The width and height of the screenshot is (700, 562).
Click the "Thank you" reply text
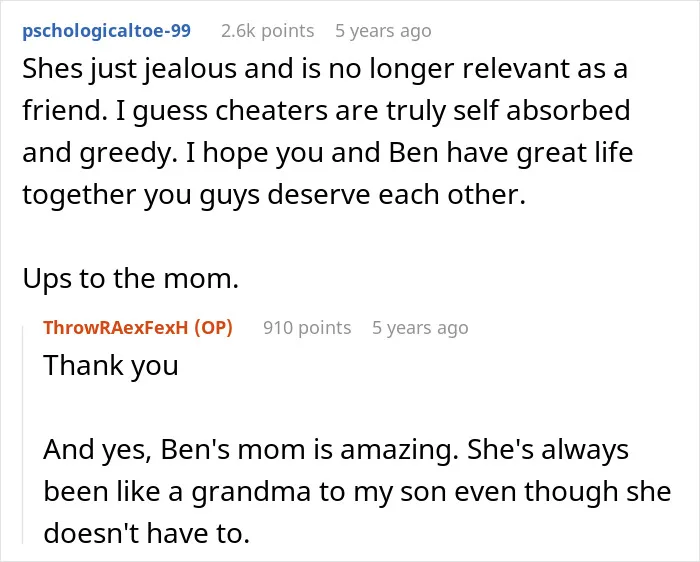pyautogui.click(x=111, y=366)
